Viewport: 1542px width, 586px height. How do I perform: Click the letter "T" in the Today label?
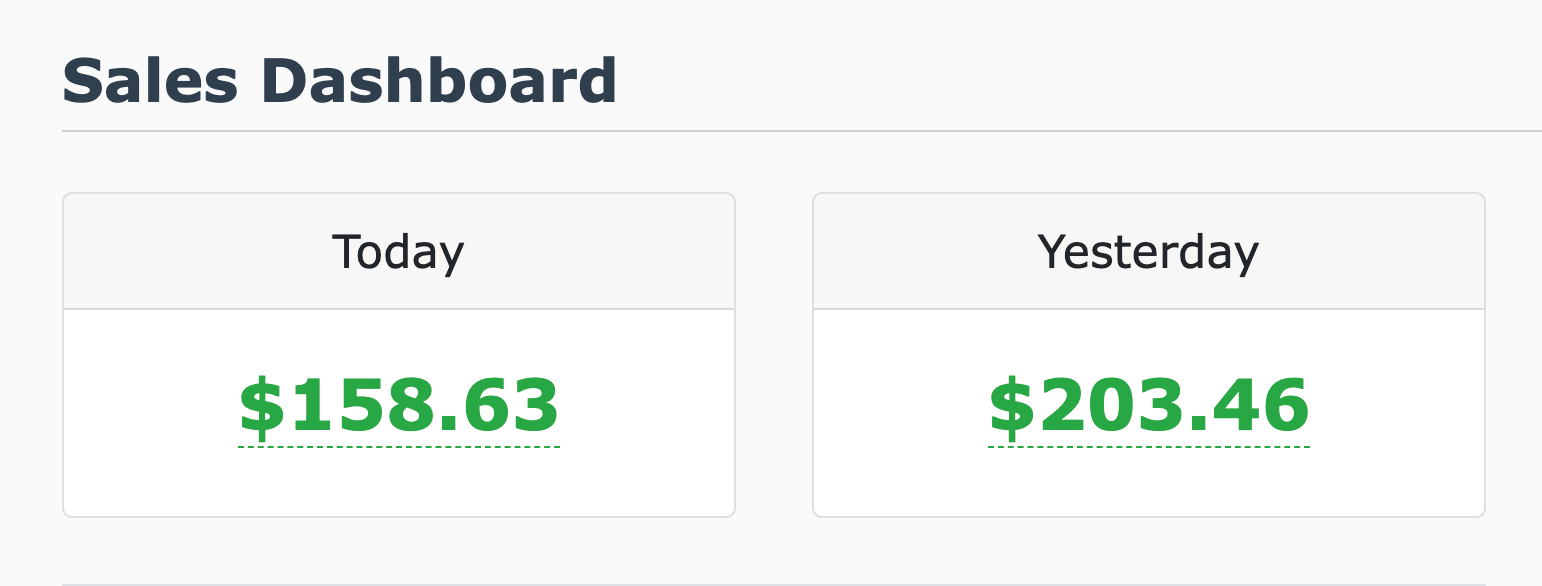pyautogui.click(x=344, y=252)
